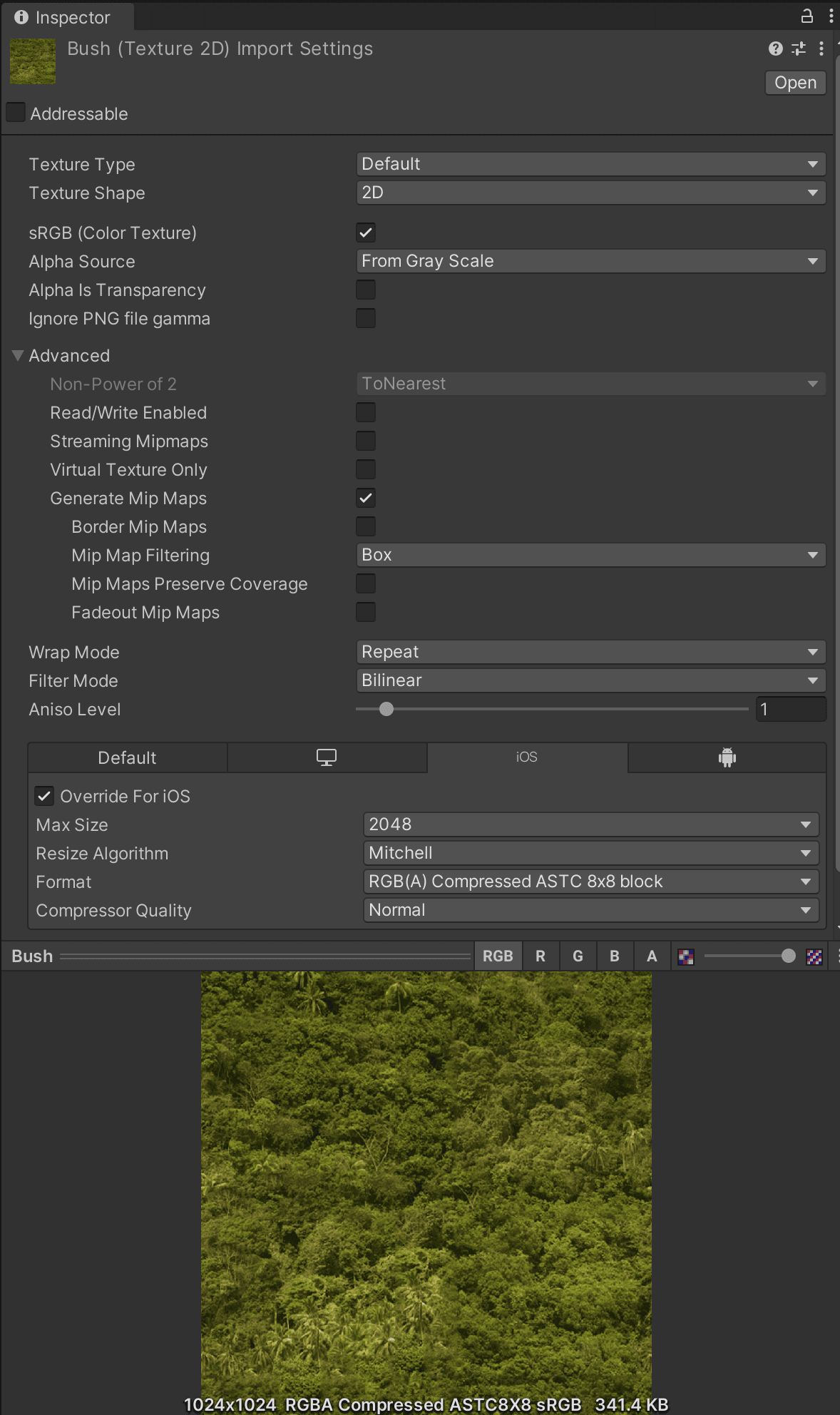This screenshot has width=840, height=1415.
Task: Switch to the Default platform tab
Action: (127, 757)
